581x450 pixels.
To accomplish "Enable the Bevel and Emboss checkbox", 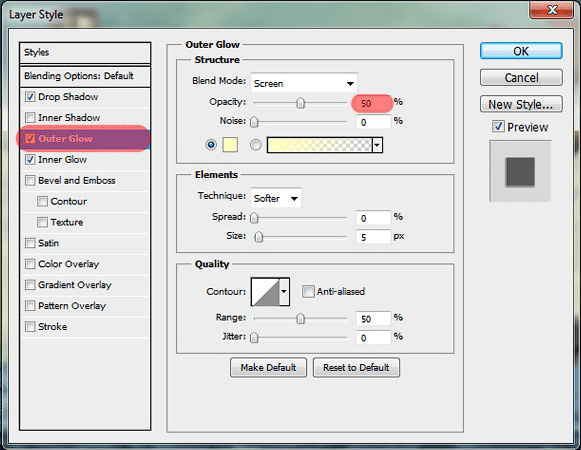I will [x=30, y=181].
